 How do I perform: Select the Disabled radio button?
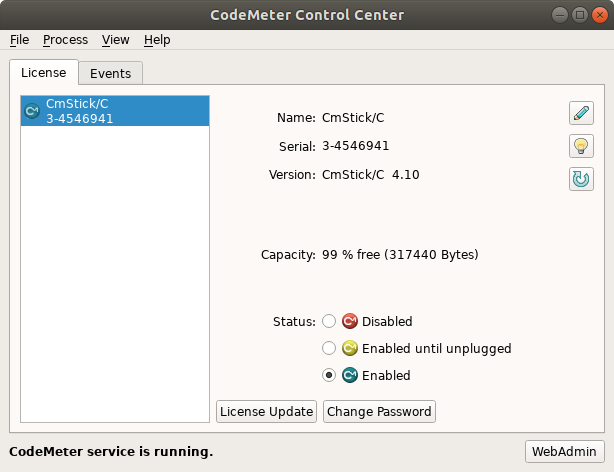[x=328, y=322]
